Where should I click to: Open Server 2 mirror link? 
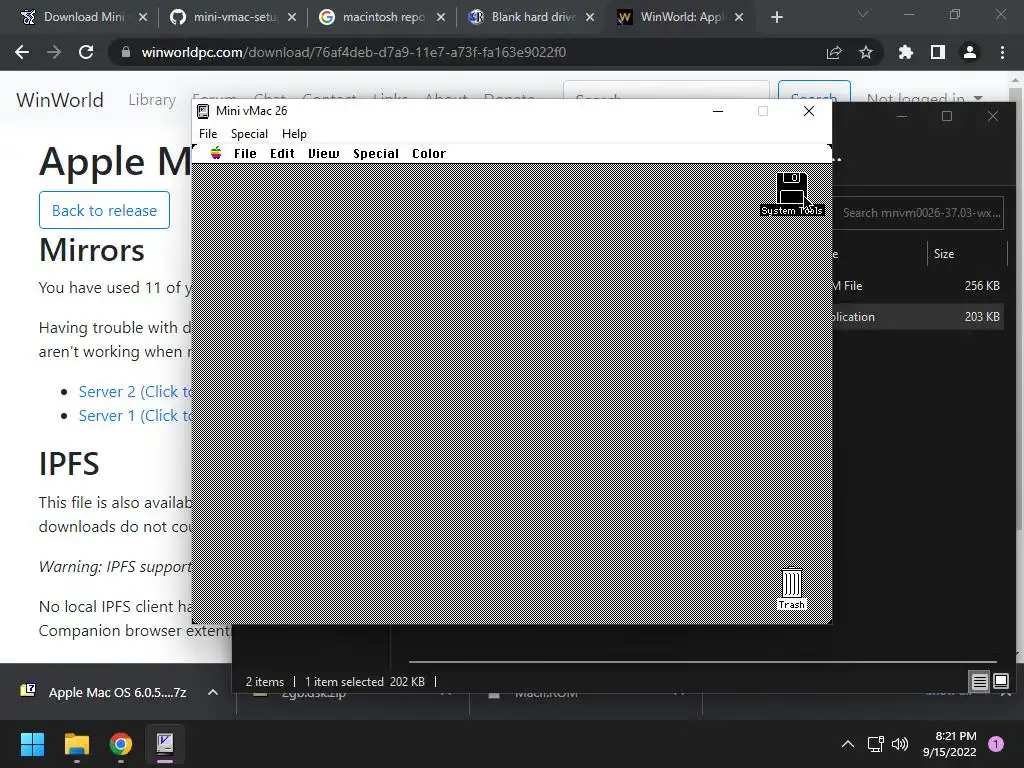pos(135,392)
